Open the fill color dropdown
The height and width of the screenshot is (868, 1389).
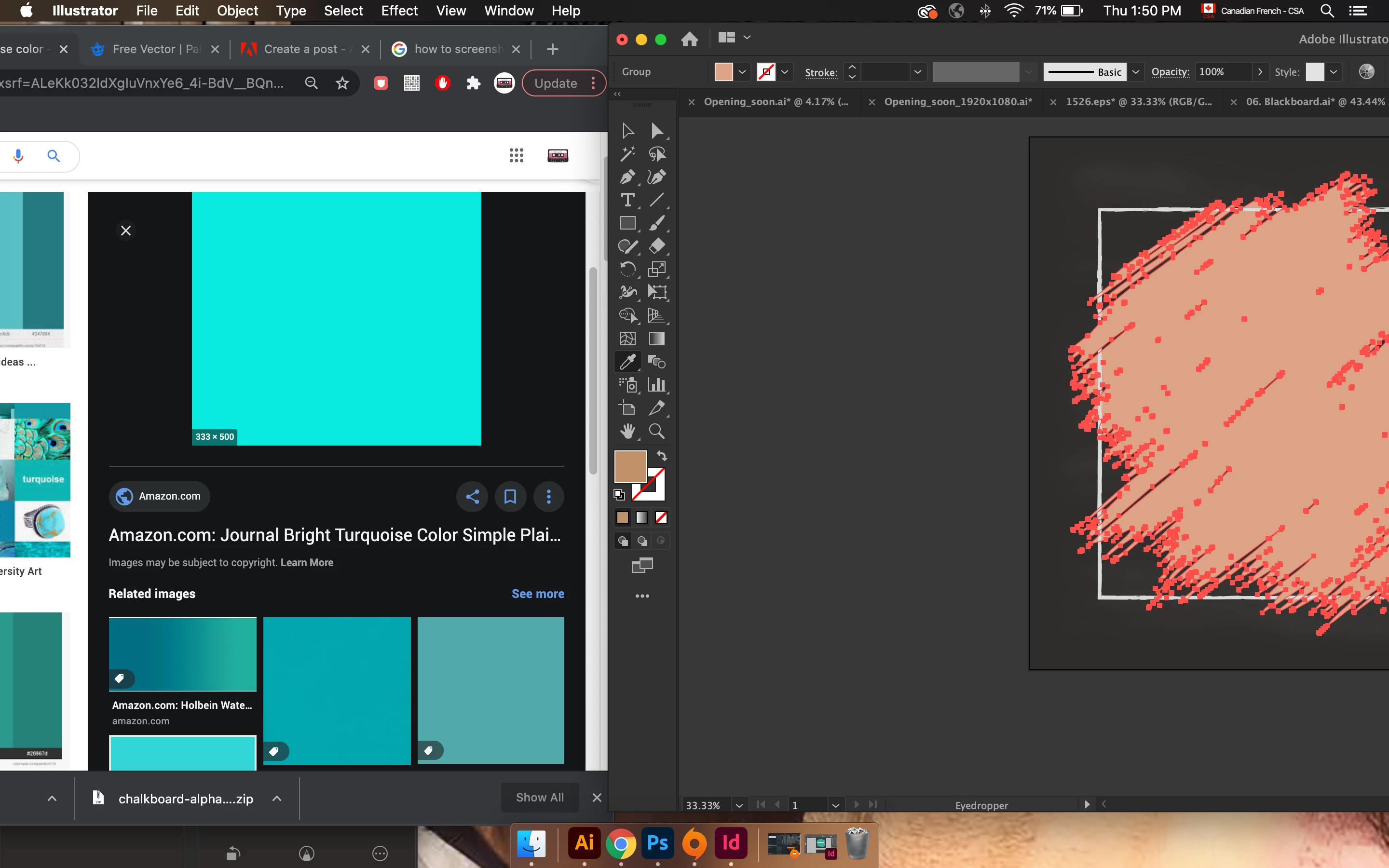coord(742,72)
